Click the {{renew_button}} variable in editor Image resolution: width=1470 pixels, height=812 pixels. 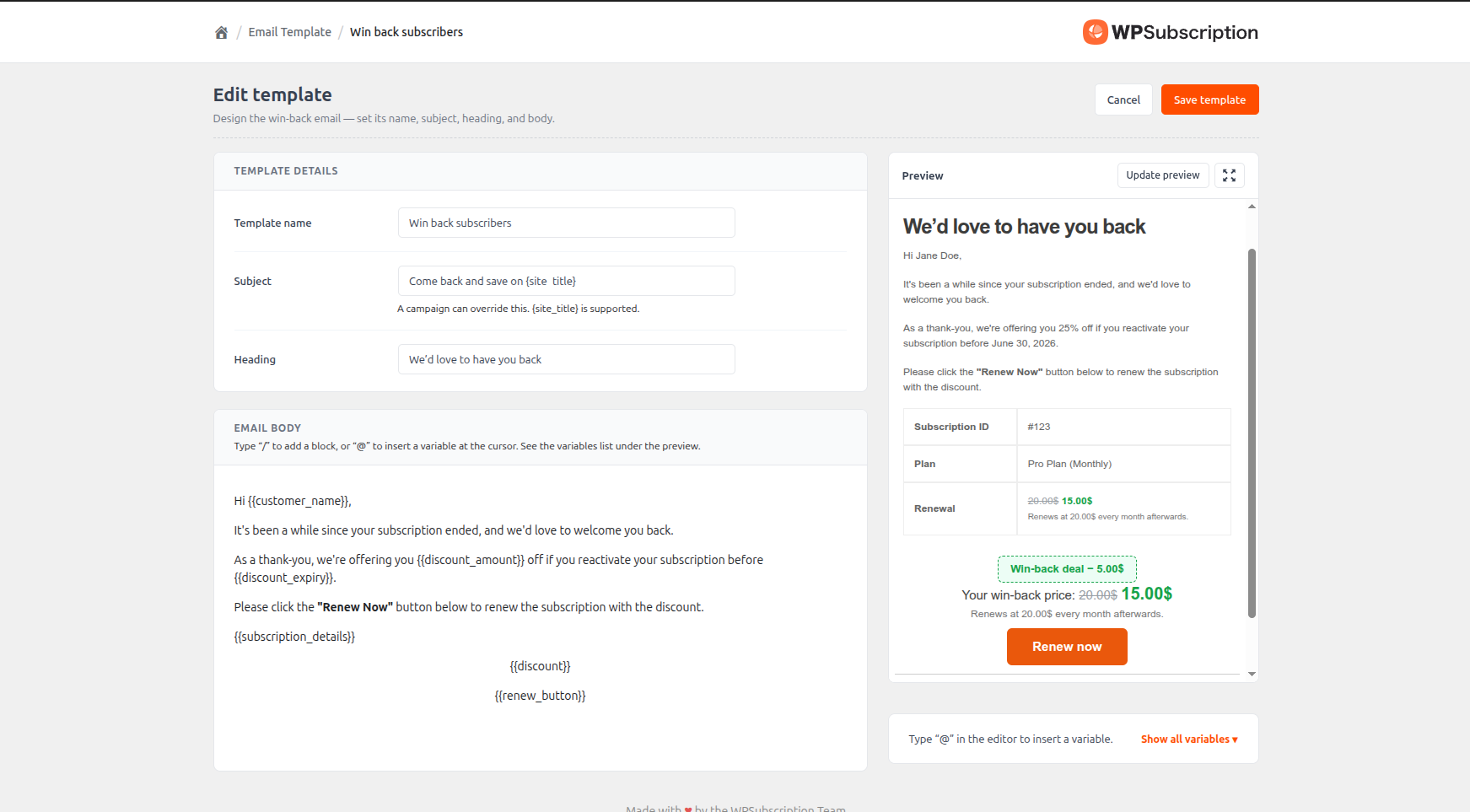540,696
